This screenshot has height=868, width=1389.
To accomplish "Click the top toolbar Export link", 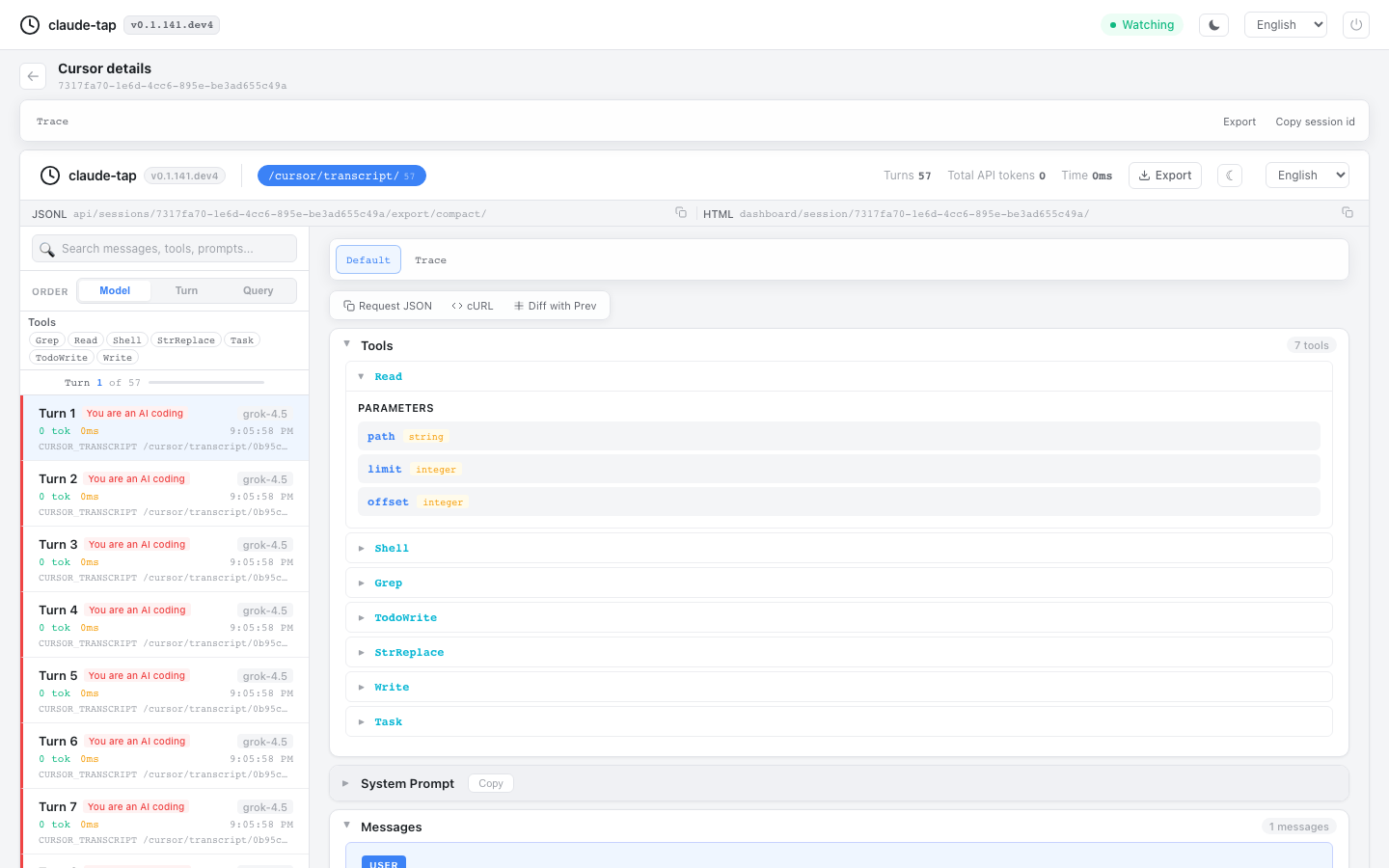I will [x=1239, y=122].
